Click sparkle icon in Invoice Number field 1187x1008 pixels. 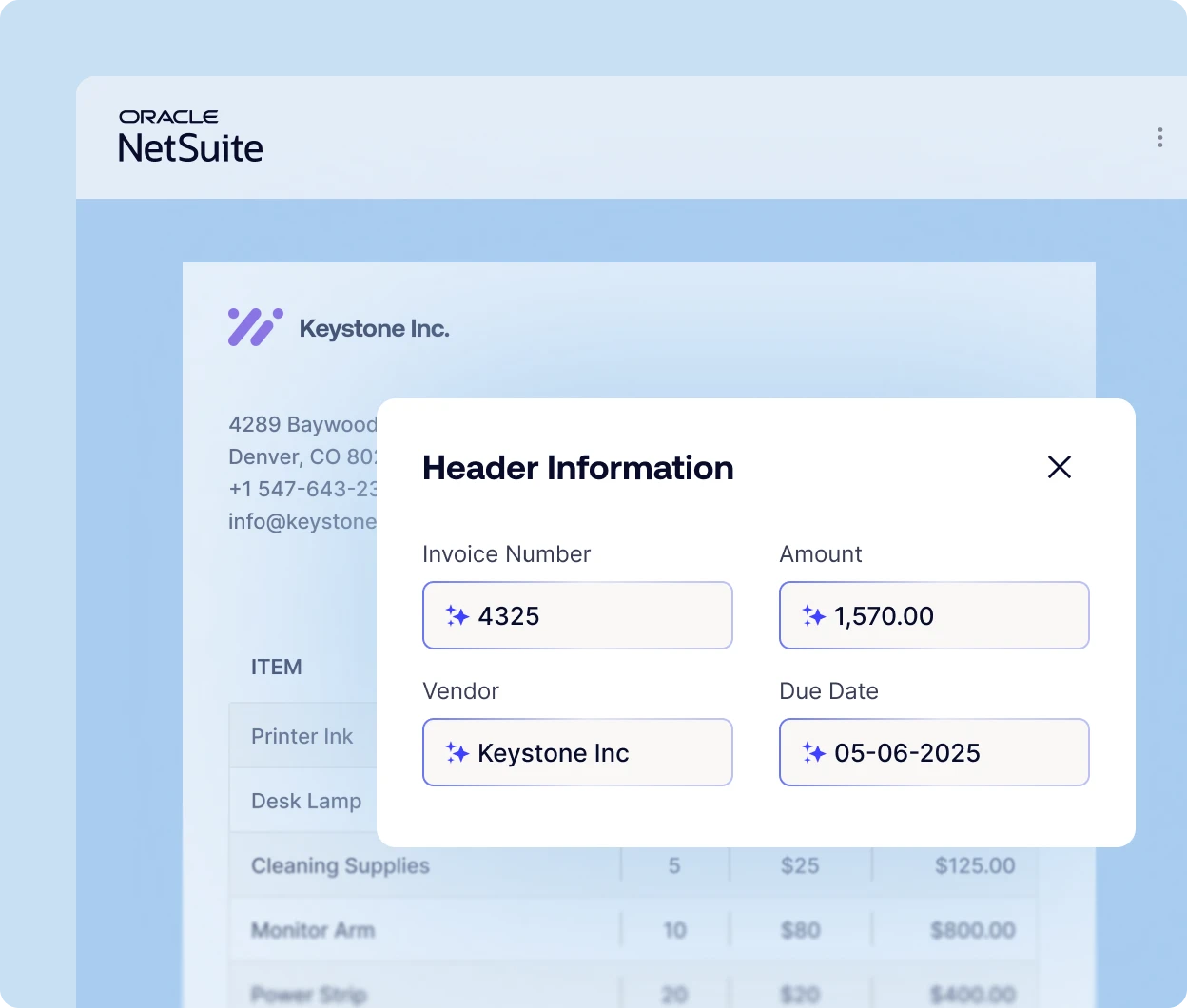457,616
